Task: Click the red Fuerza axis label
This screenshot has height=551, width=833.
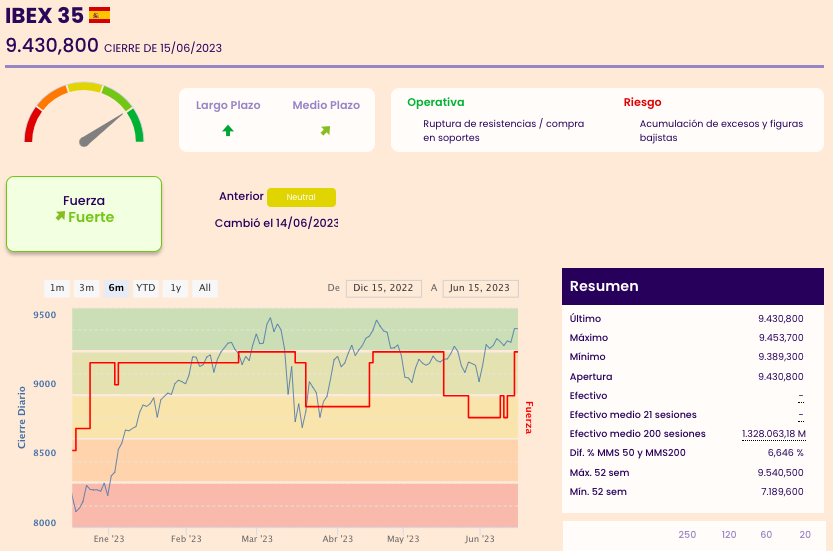Action: [x=529, y=418]
